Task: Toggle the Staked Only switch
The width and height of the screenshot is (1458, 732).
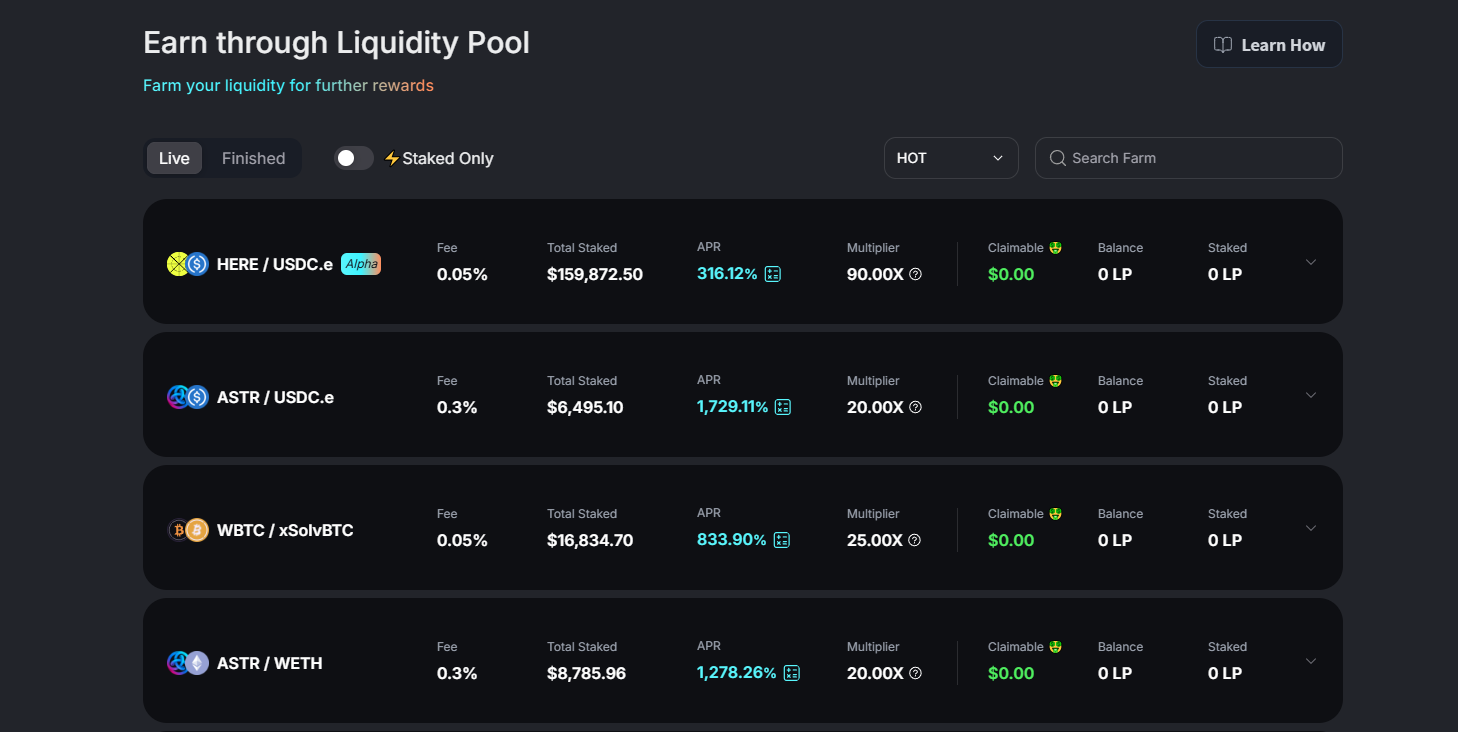Action: (x=353, y=158)
